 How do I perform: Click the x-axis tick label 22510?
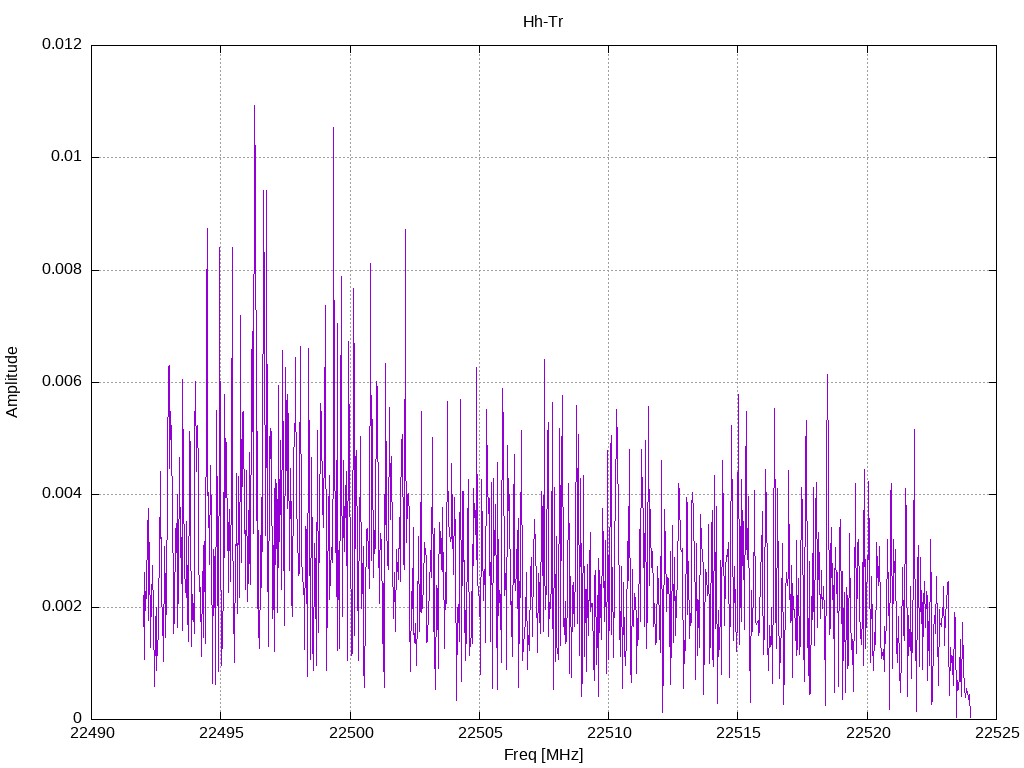609,733
